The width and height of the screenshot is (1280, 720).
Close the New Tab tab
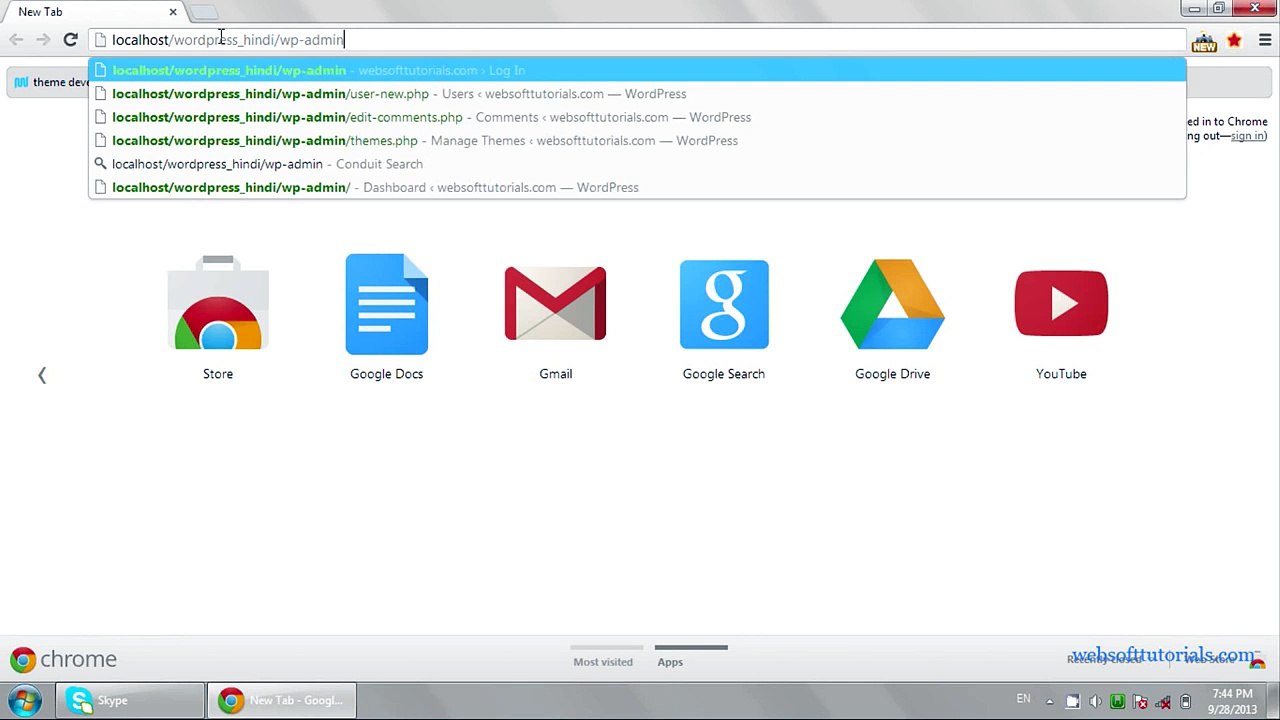click(173, 12)
